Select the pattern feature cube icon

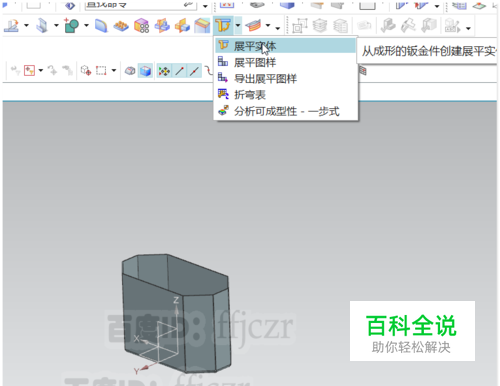(x=141, y=25)
